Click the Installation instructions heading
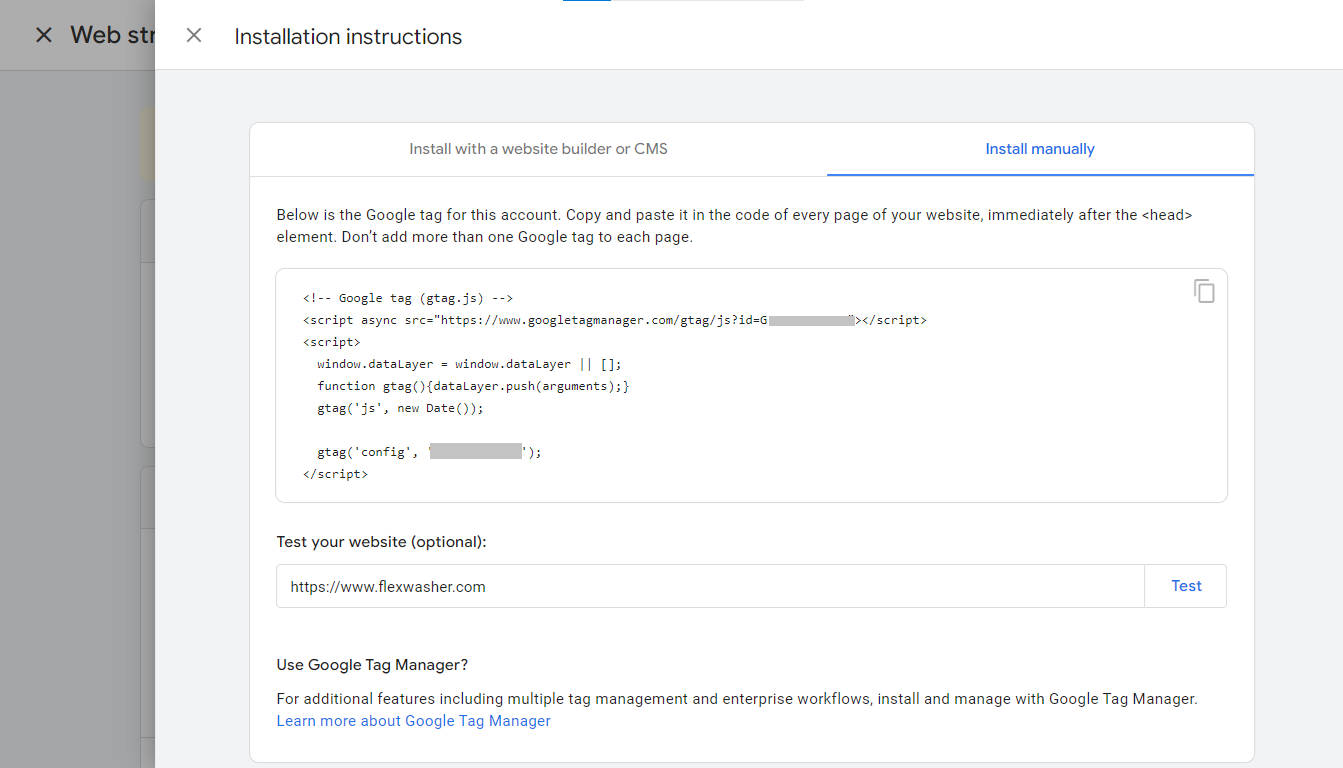 348,37
